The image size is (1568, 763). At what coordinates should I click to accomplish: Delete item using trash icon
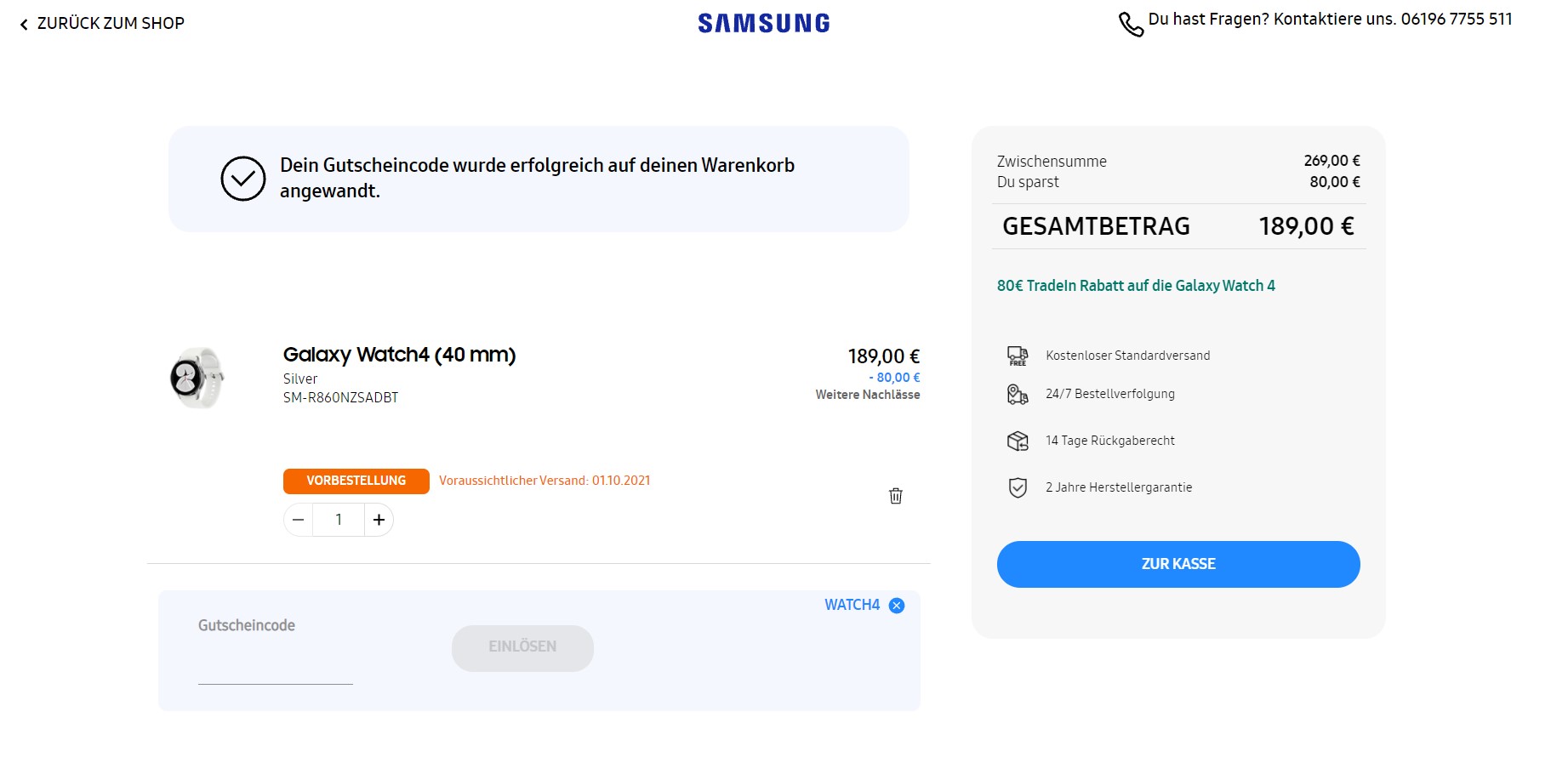point(896,496)
